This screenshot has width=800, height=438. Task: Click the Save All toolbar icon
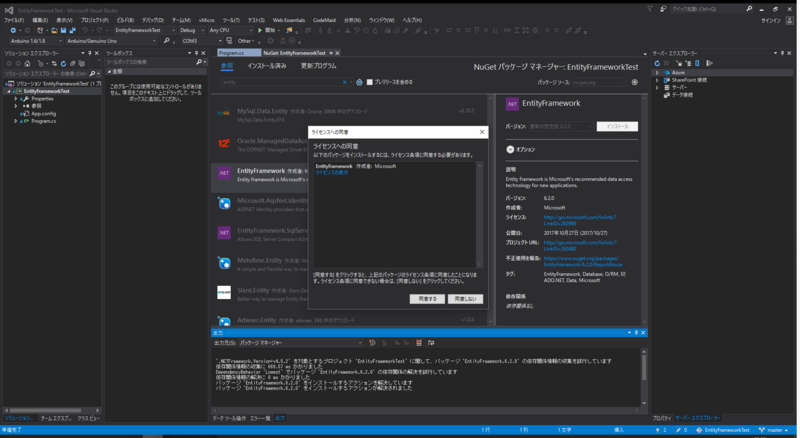(x=72, y=31)
